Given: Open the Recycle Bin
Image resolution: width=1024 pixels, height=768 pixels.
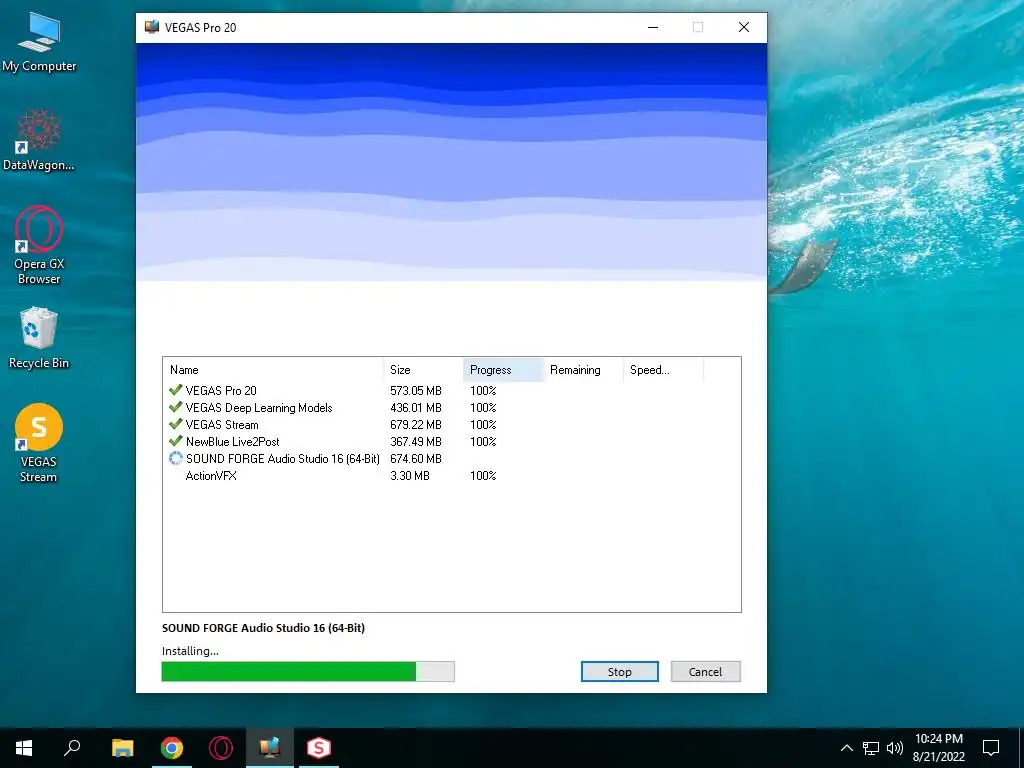Looking at the screenshot, I should tap(39, 338).
